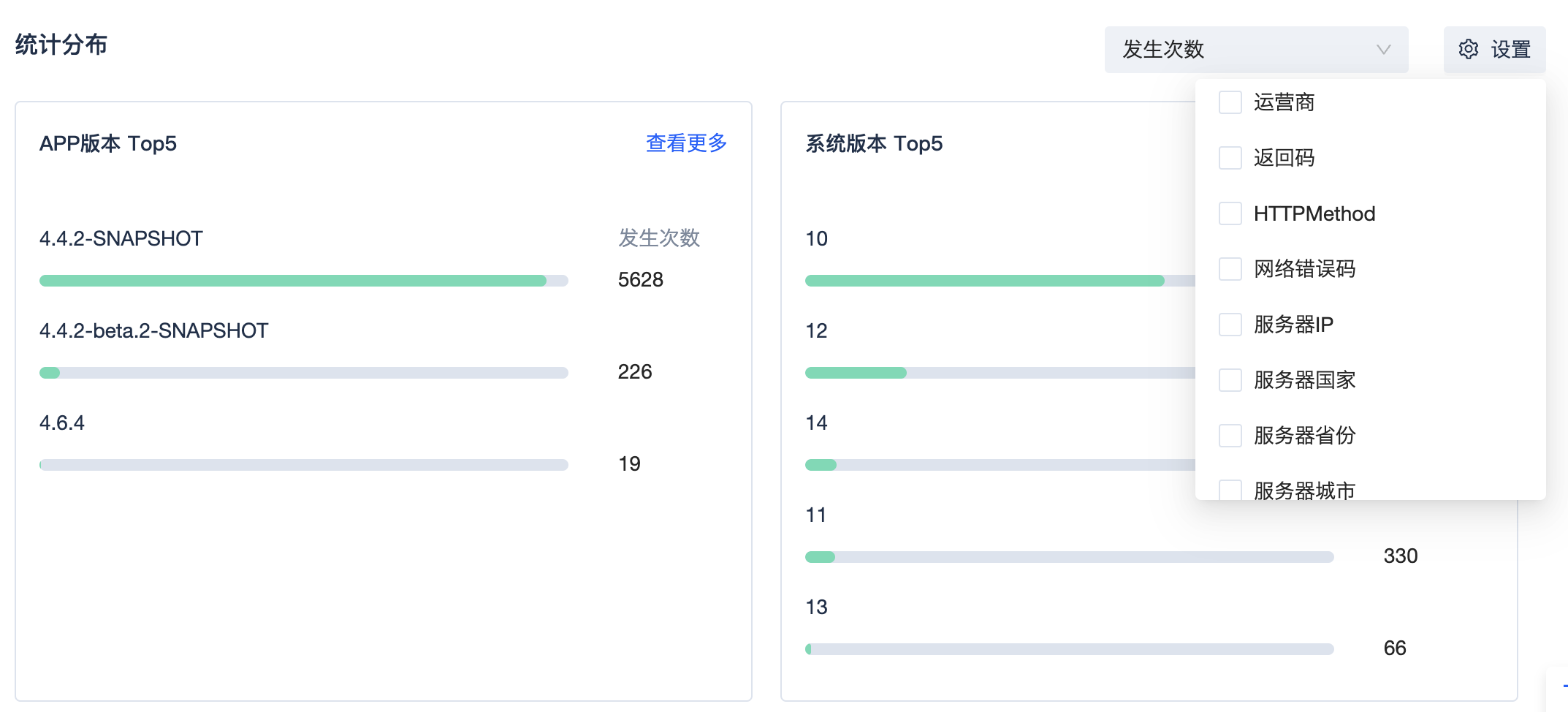Click the 系统版本 Top5 card title
1568x712 pixels.
(x=874, y=143)
